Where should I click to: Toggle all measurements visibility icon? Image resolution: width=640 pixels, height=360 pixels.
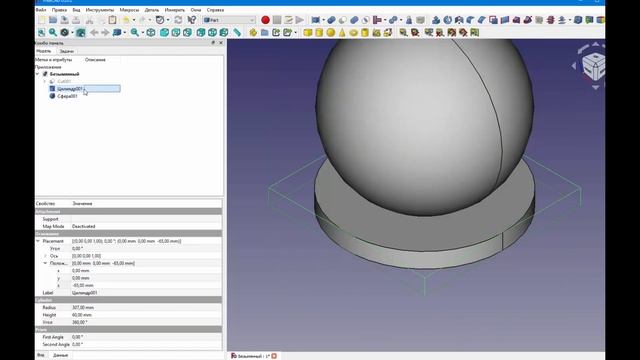tap(451, 33)
